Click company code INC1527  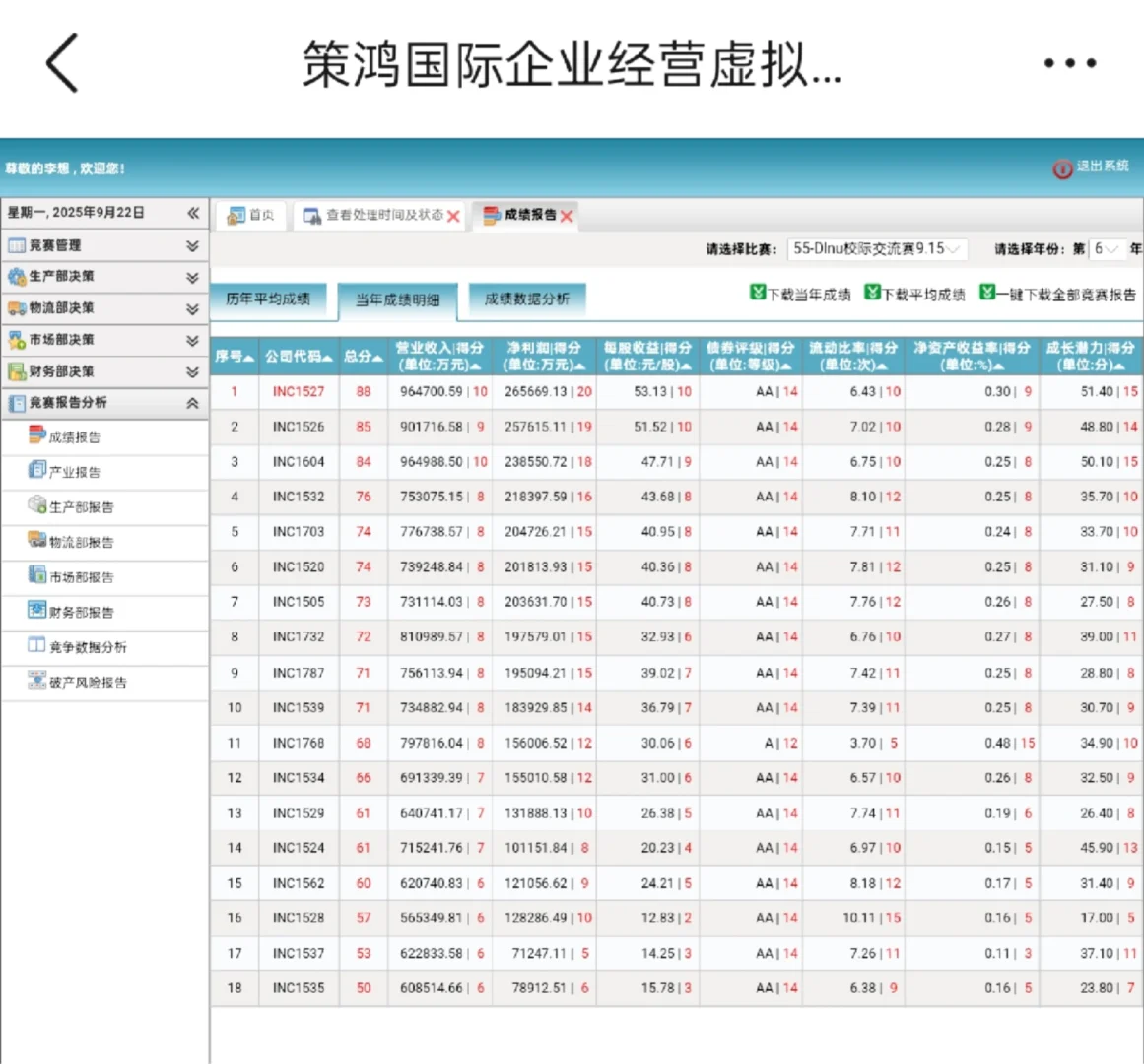299,392
